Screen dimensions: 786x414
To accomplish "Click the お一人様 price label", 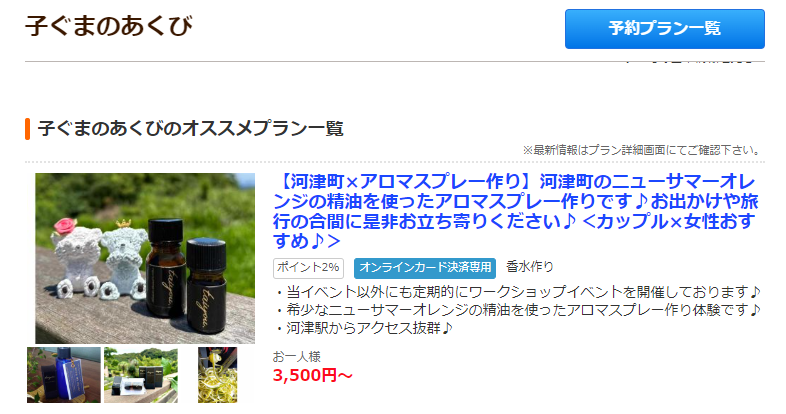I will [x=297, y=357].
